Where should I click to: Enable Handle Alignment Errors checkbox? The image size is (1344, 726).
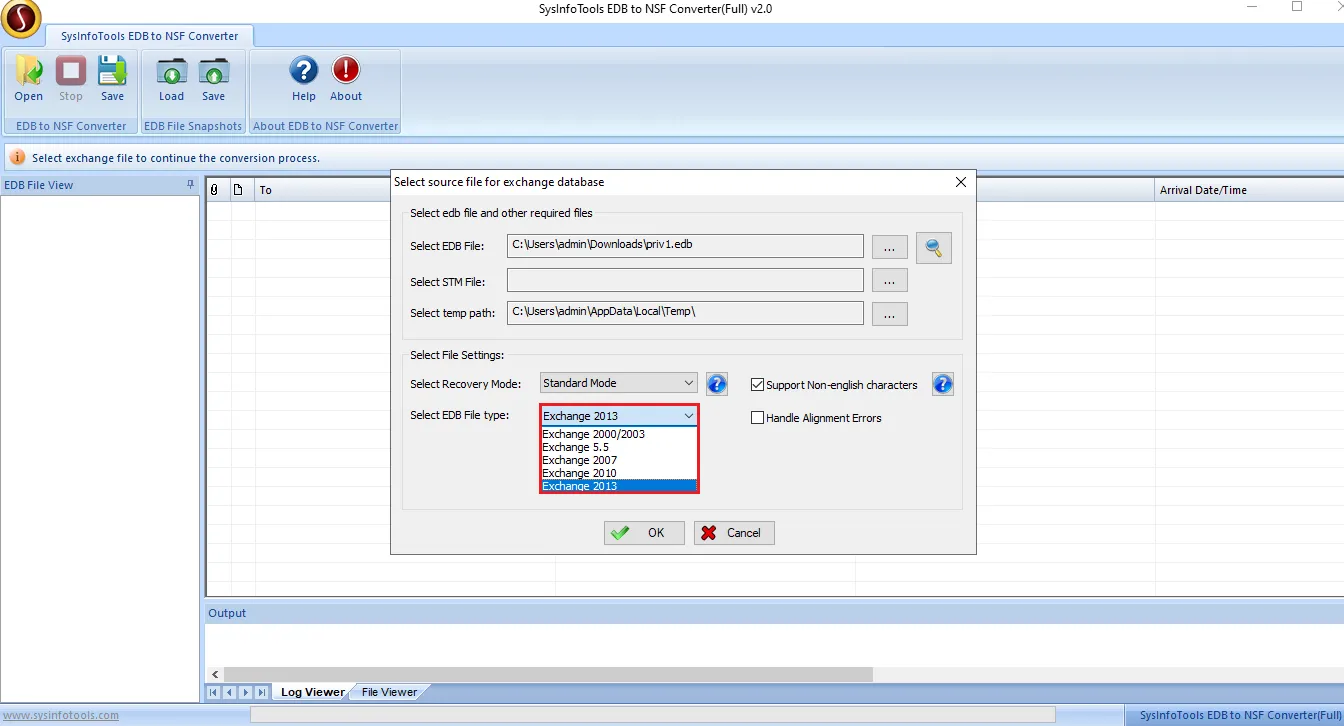(x=758, y=418)
